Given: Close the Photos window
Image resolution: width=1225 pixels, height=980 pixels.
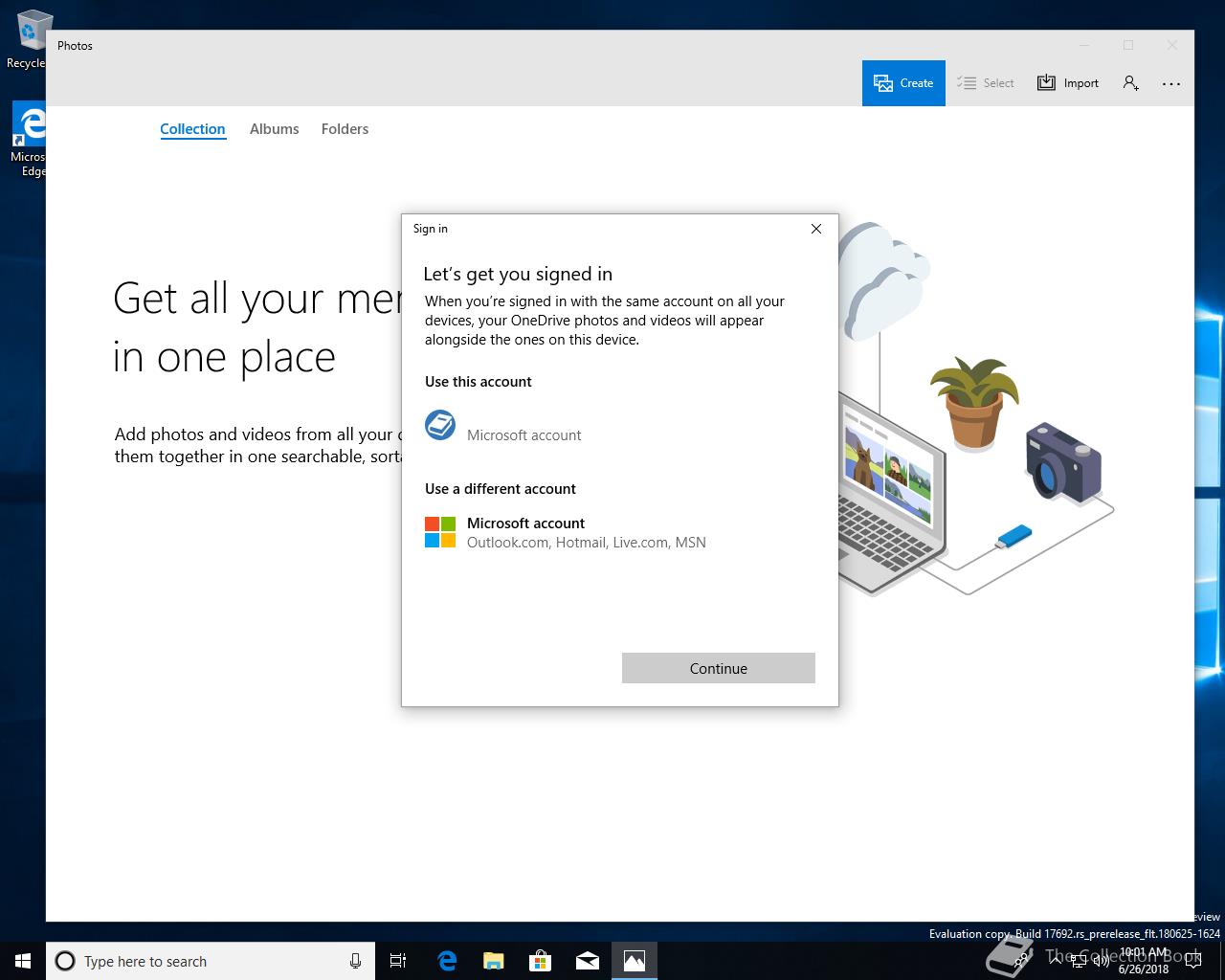Looking at the screenshot, I should click(1172, 45).
